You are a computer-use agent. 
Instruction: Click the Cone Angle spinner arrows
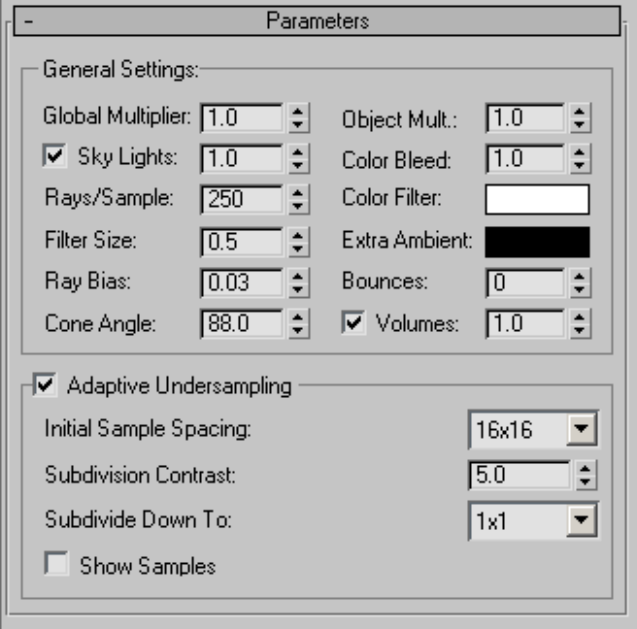296,324
